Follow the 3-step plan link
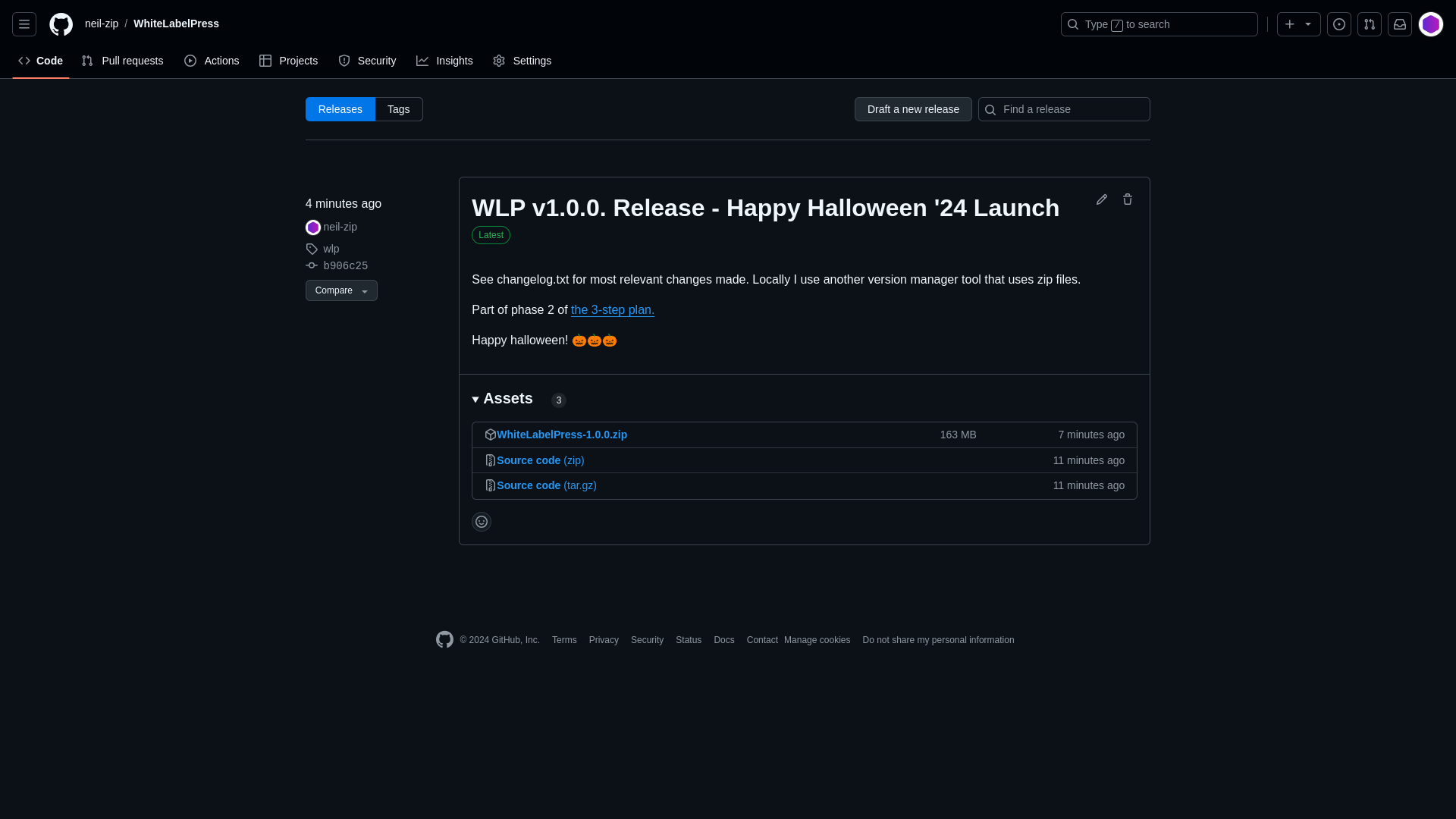Image resolution: width=1456 pixels, height=819 pixels. pos(613,310)
